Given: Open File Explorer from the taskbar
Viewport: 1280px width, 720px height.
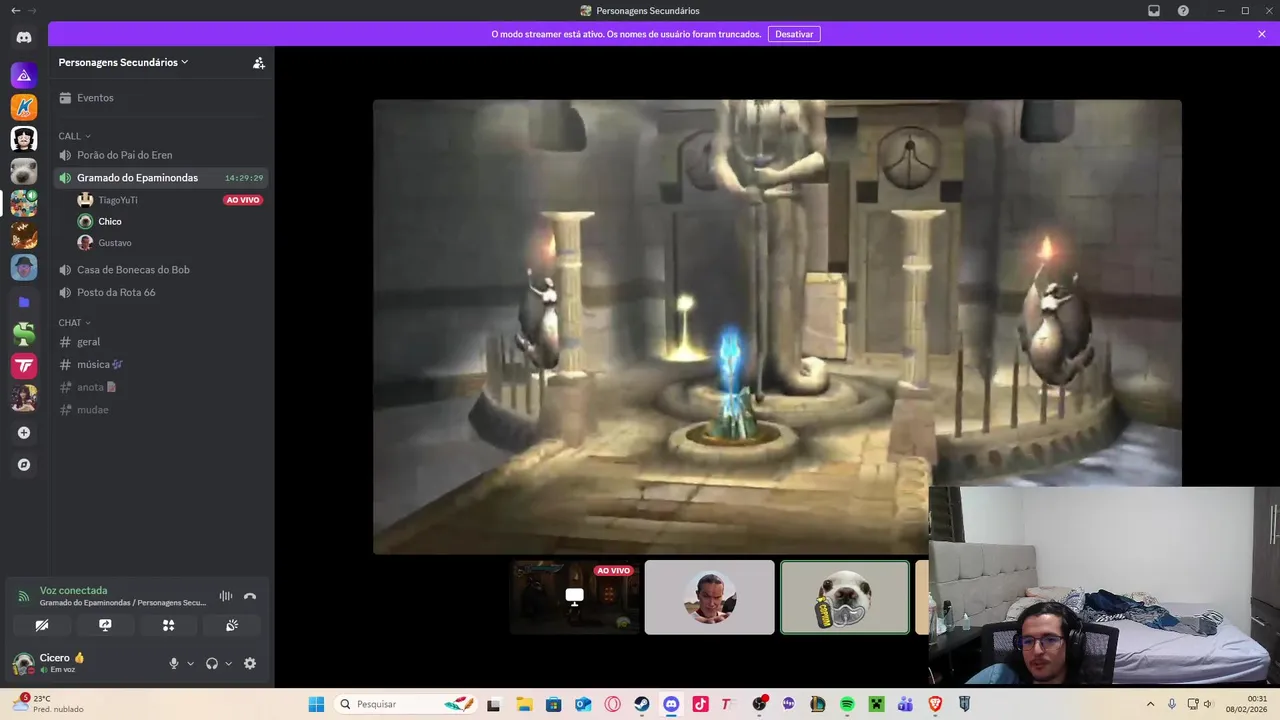Looking at the screenshot, I should (x=524, y=704).
